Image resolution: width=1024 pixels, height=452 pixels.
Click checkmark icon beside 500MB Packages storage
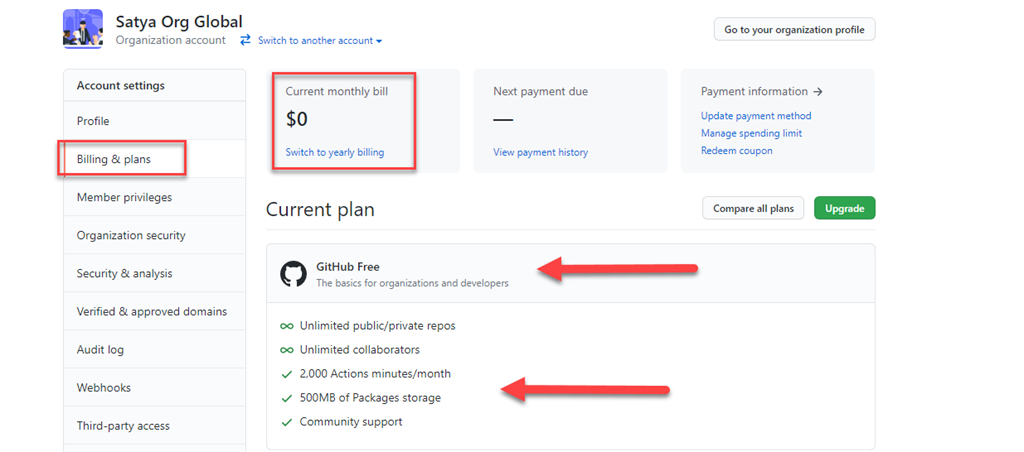[286, 398]
